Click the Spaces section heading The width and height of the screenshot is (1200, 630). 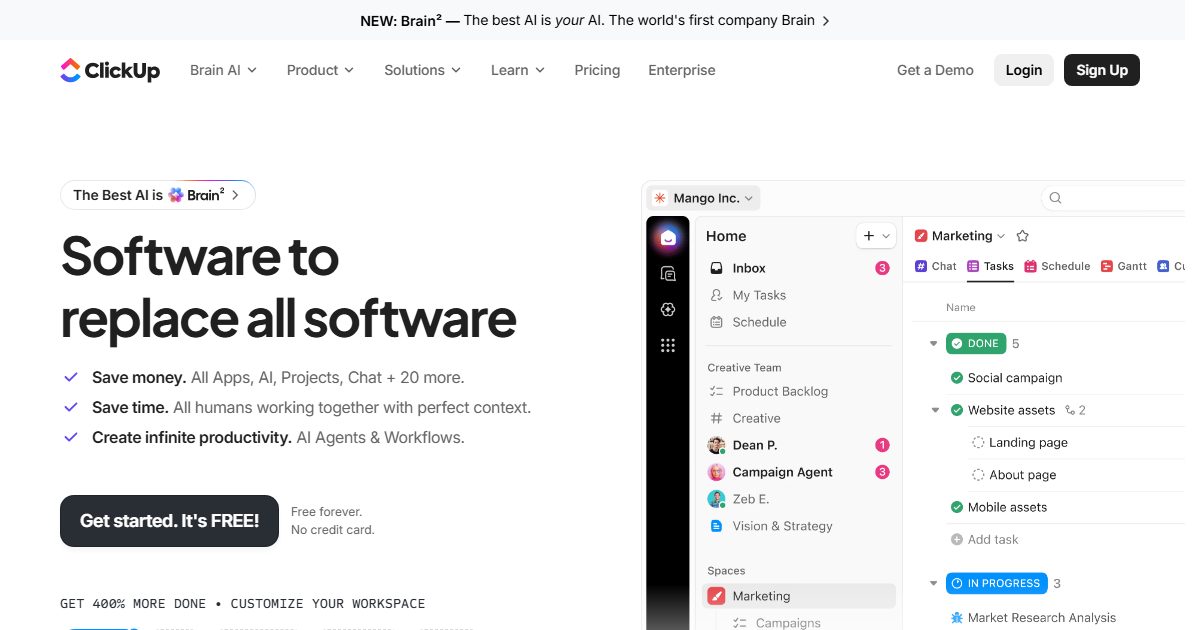[x=726, y=571]
